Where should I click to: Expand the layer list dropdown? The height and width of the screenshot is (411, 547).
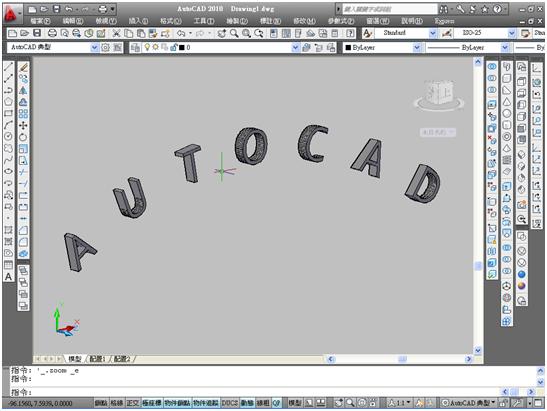(295, 47)
